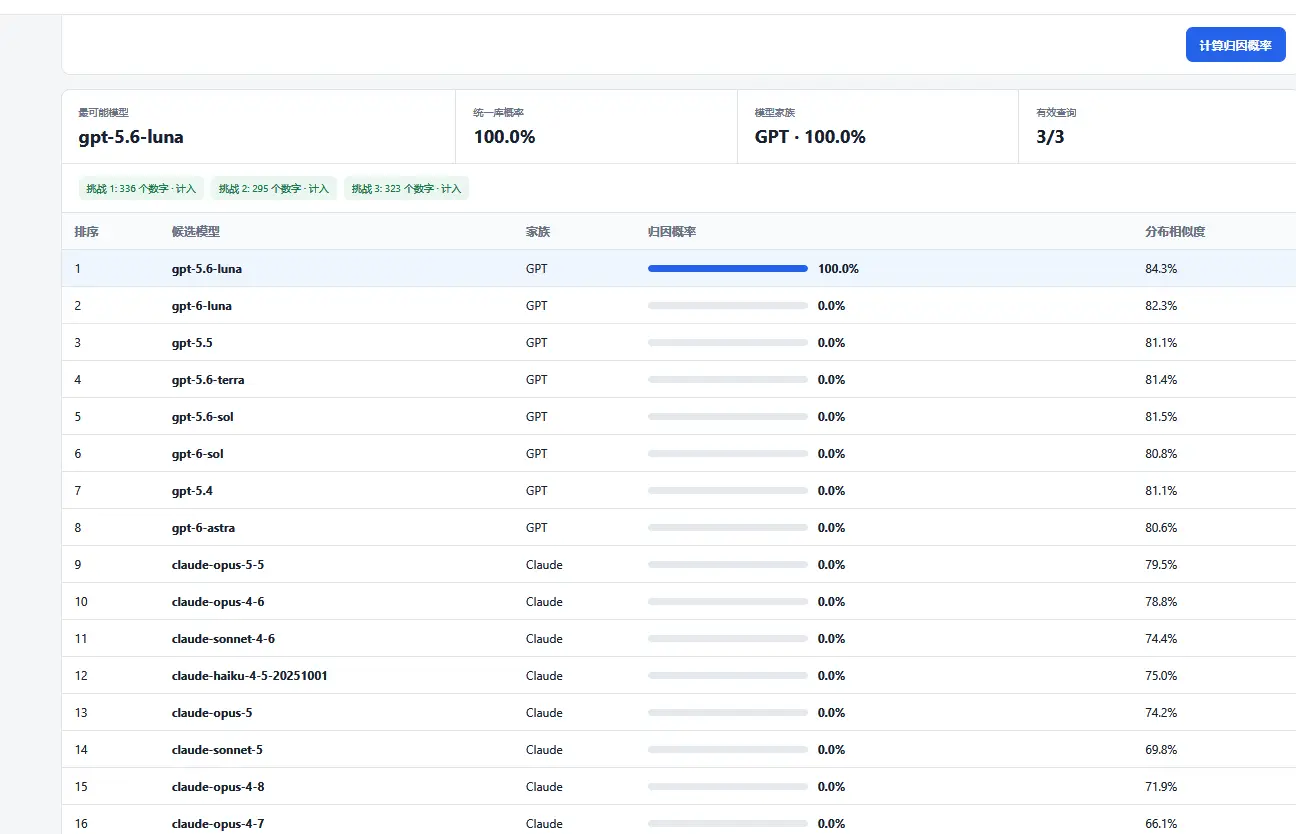Viewport: 1296px width, 834px height.
Task: Click the 有效查询 3/3 summary value
Action: (1050, 137)
